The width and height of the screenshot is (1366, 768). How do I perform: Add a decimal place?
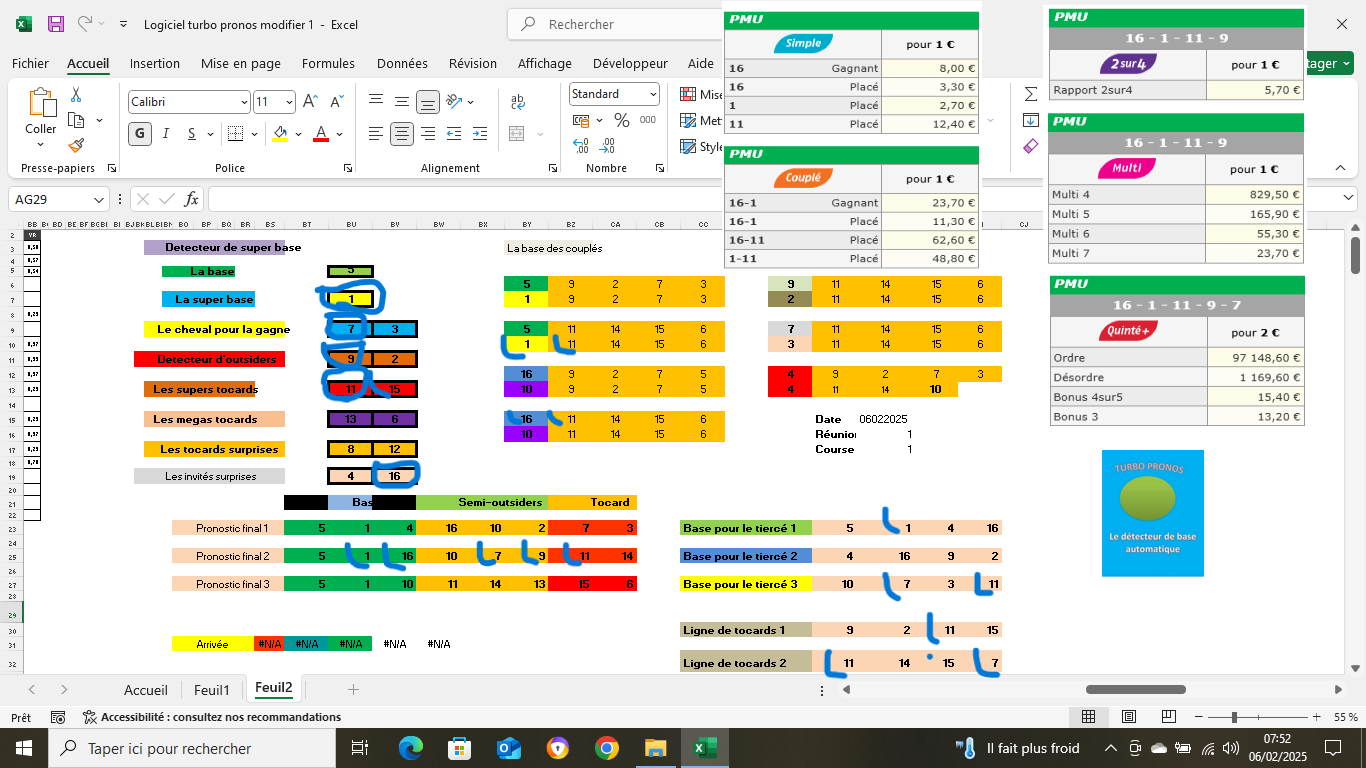[x=581, y=146]
